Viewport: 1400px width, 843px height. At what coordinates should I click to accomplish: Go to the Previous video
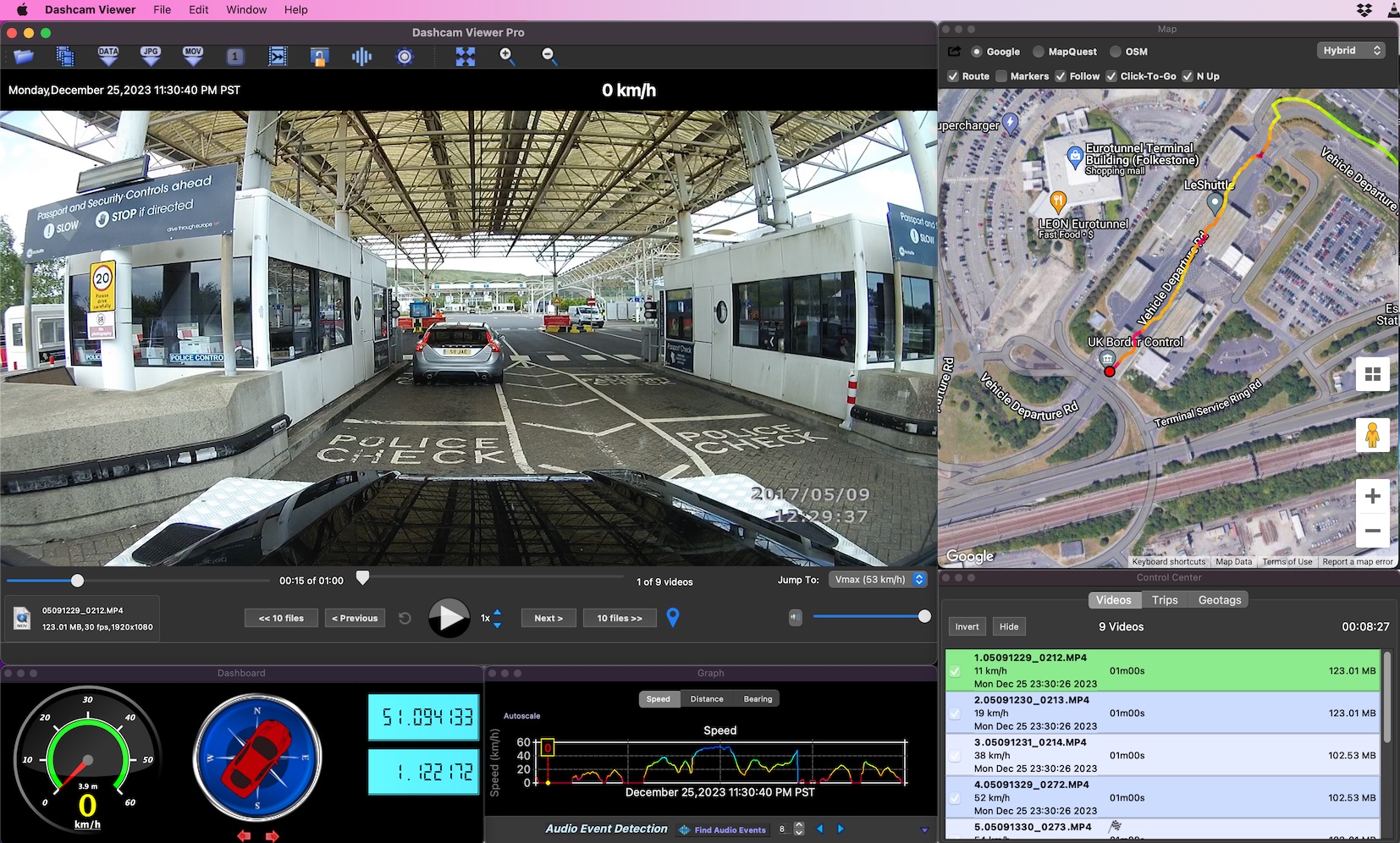click(x=356, y=618)
